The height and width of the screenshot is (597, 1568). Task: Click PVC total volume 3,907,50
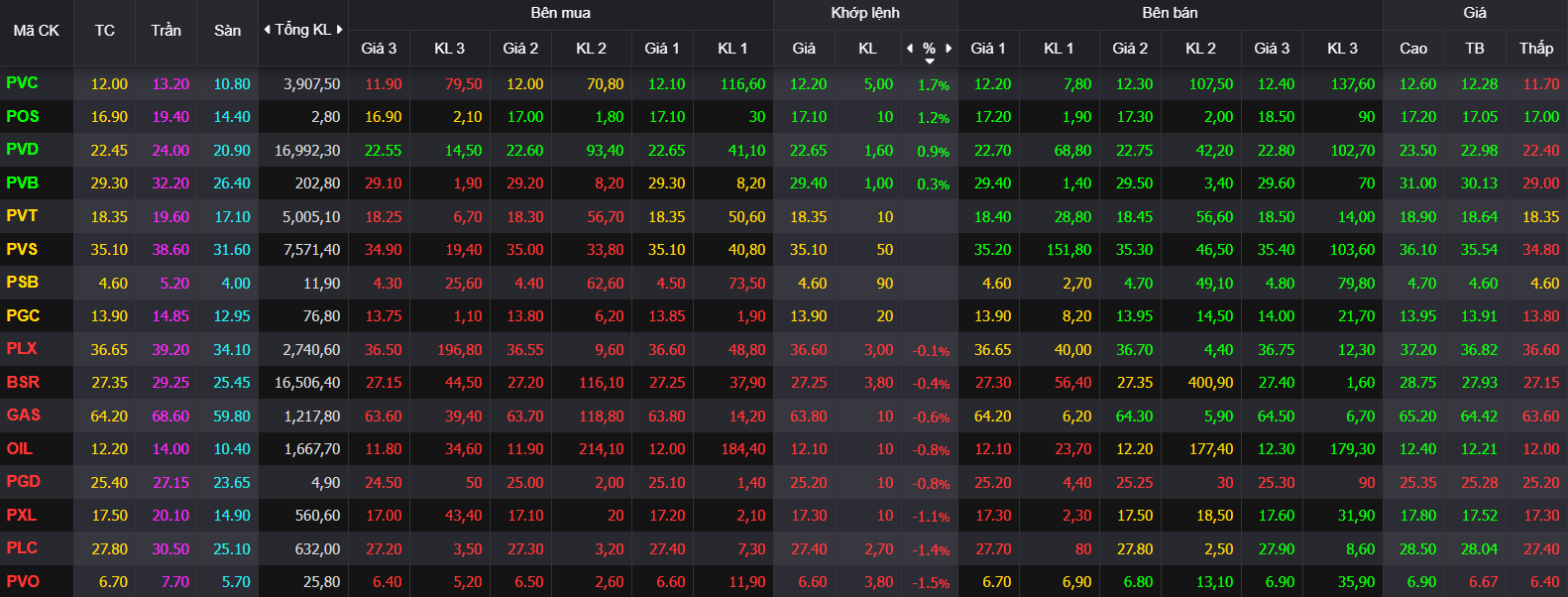312,84
